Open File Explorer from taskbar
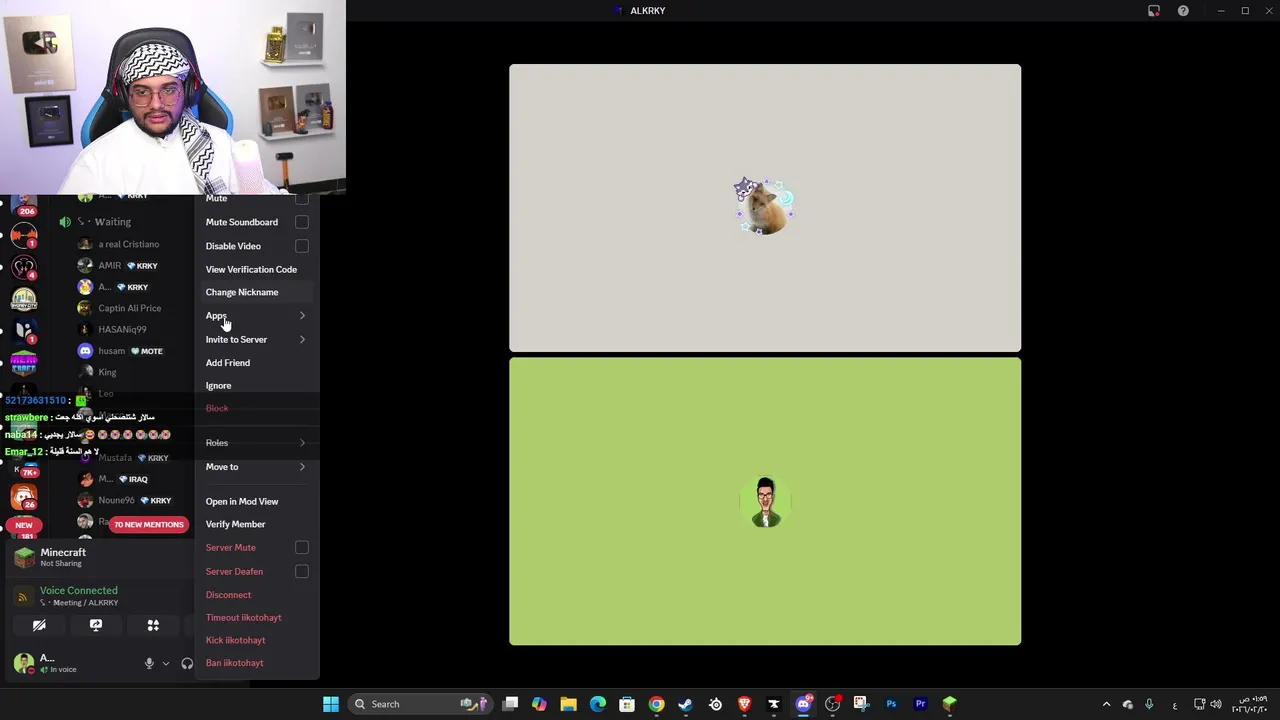This screenshot has width=1280, height=720. (568, 704)
